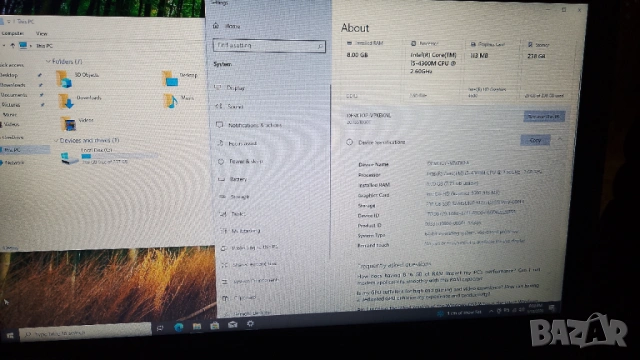Select Videos in the navigation pane
640x360 pixels.
tap(11, 124)
